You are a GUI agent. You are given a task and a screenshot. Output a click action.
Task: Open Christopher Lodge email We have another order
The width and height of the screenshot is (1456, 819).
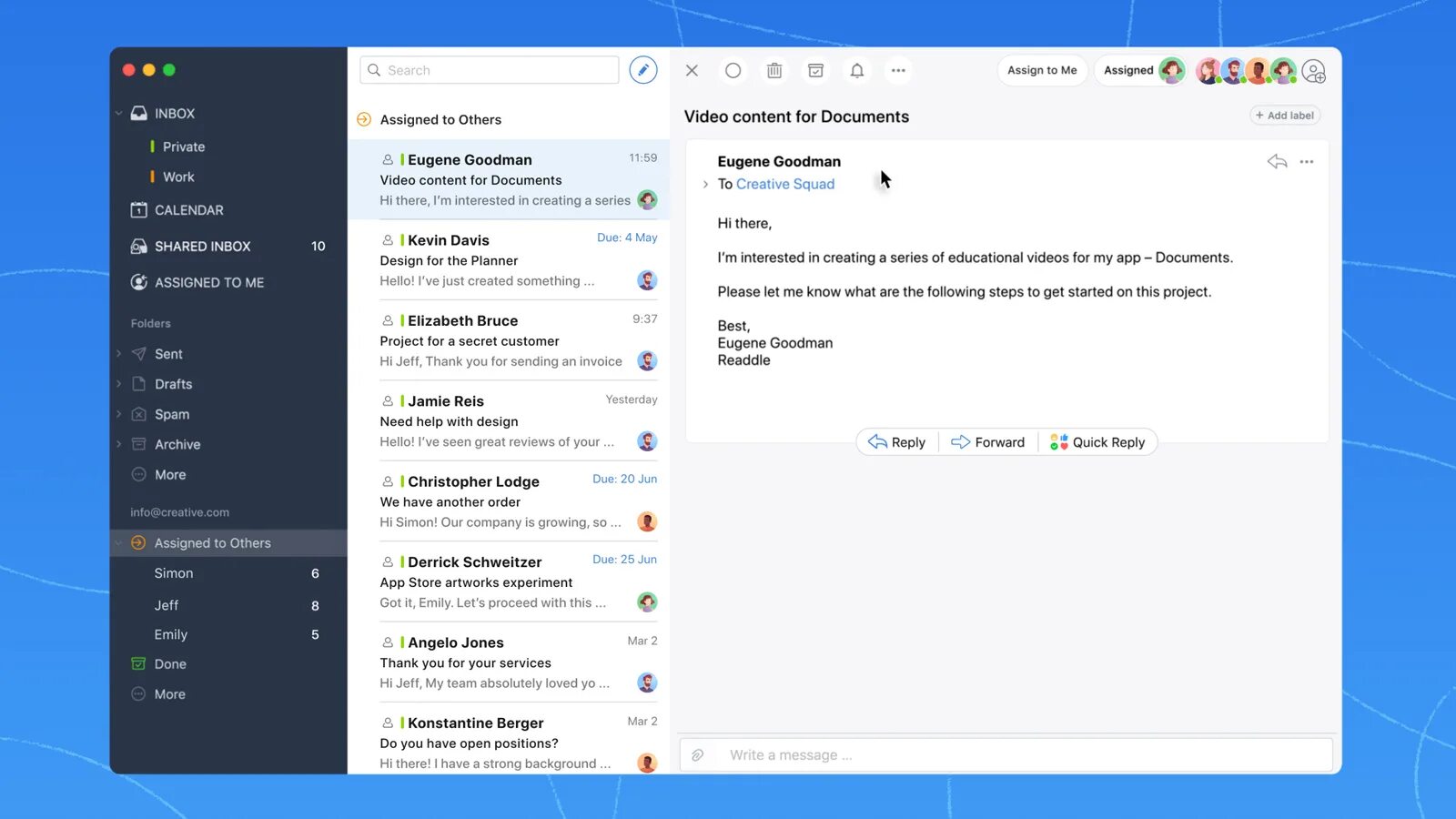509,501
